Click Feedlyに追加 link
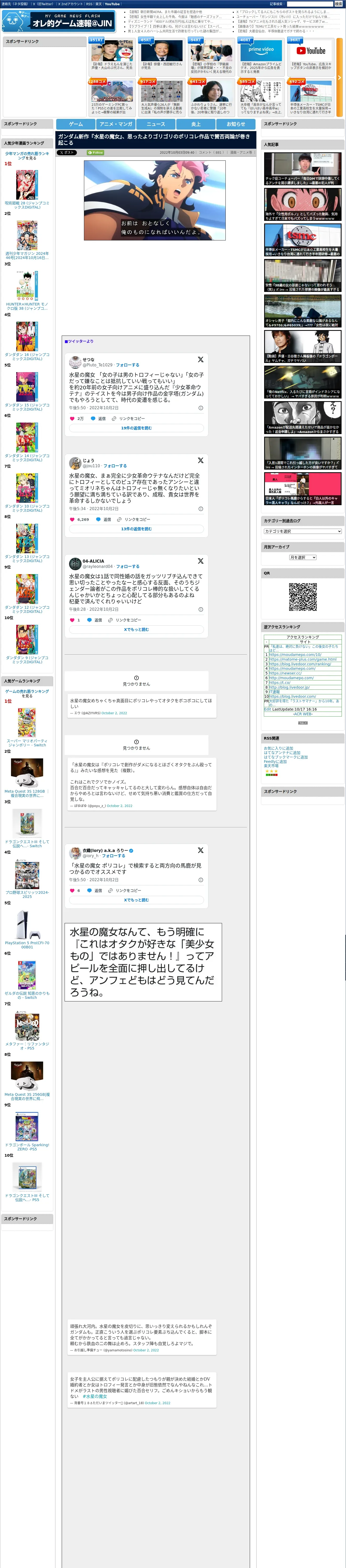Image resolution: width=346 pixels, height=1568 pixels. (275, 762)
